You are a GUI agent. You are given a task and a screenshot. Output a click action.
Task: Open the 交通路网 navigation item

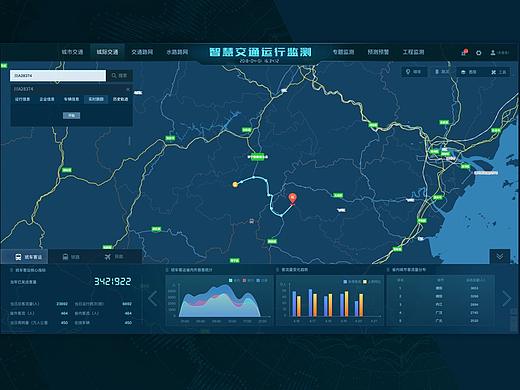tap(142, 52)
